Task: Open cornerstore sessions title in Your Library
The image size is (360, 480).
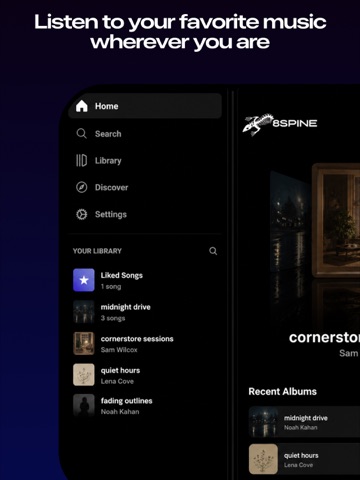Action: (x=137, y=339)
